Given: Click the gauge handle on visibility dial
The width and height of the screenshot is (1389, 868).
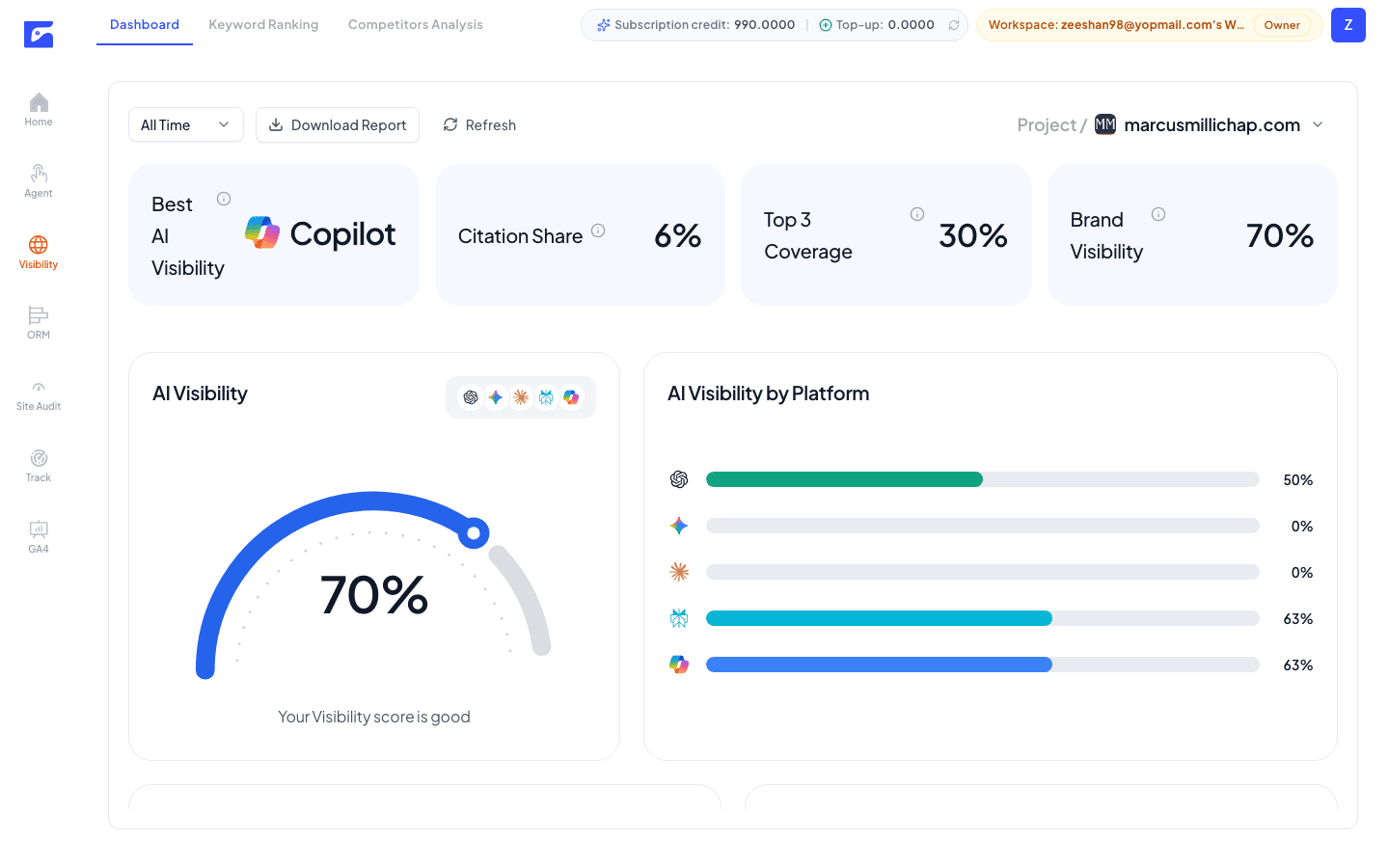Looking at the screenshot, I should (x=474, y=532).
